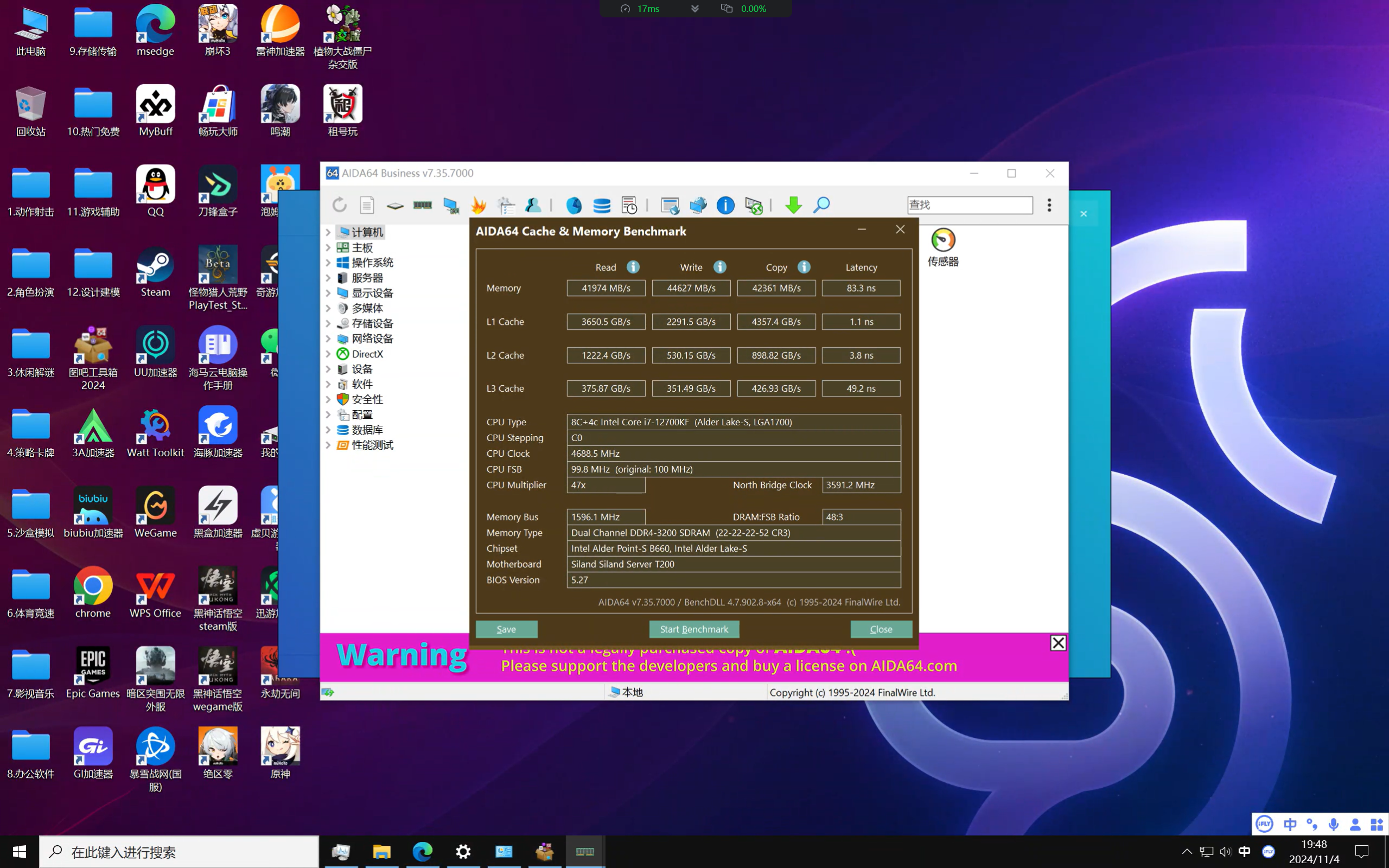The height and width of the screenshot is (868, 1389).
Task: Expand the 性能测试 tree node
Action: 328,445
